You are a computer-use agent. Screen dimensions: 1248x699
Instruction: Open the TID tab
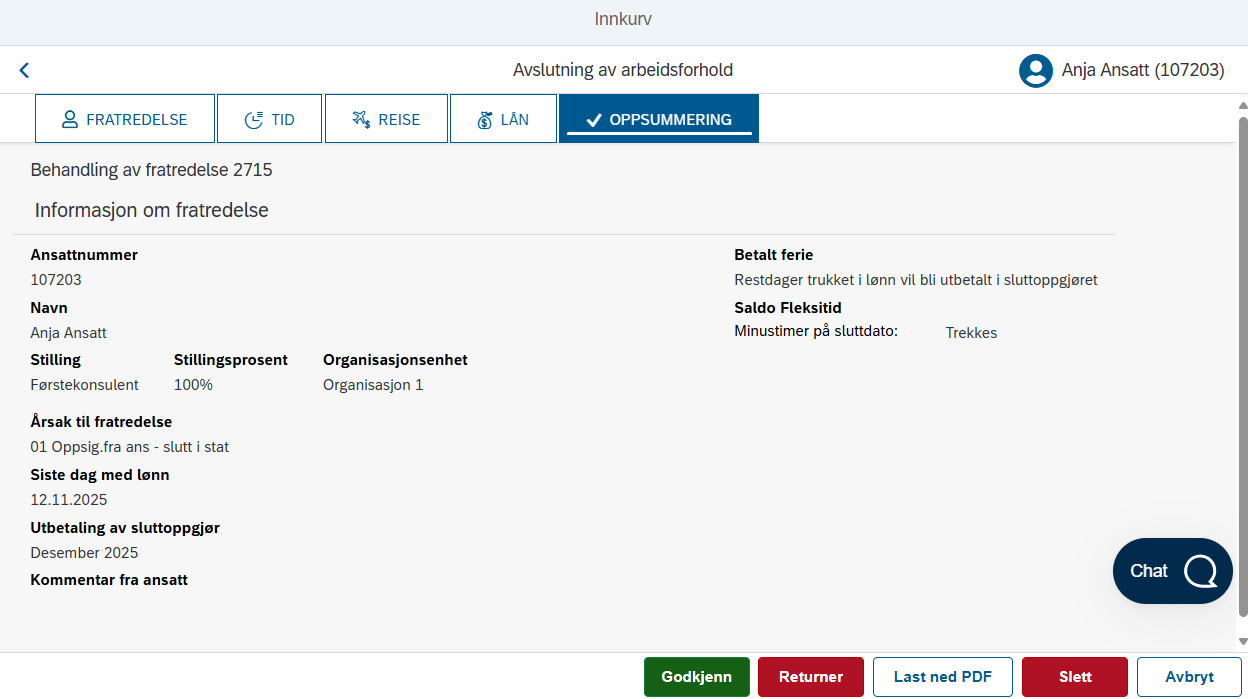270,119
